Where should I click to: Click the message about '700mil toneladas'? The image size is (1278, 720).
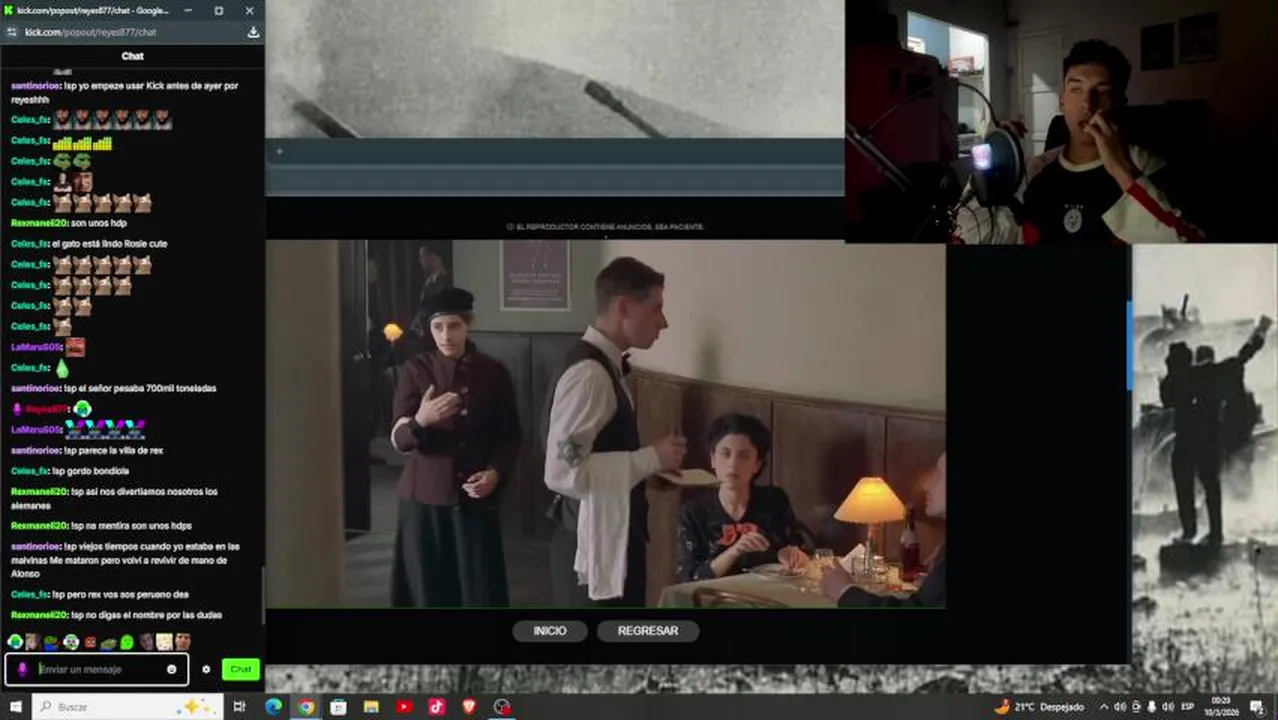[139, 388]
